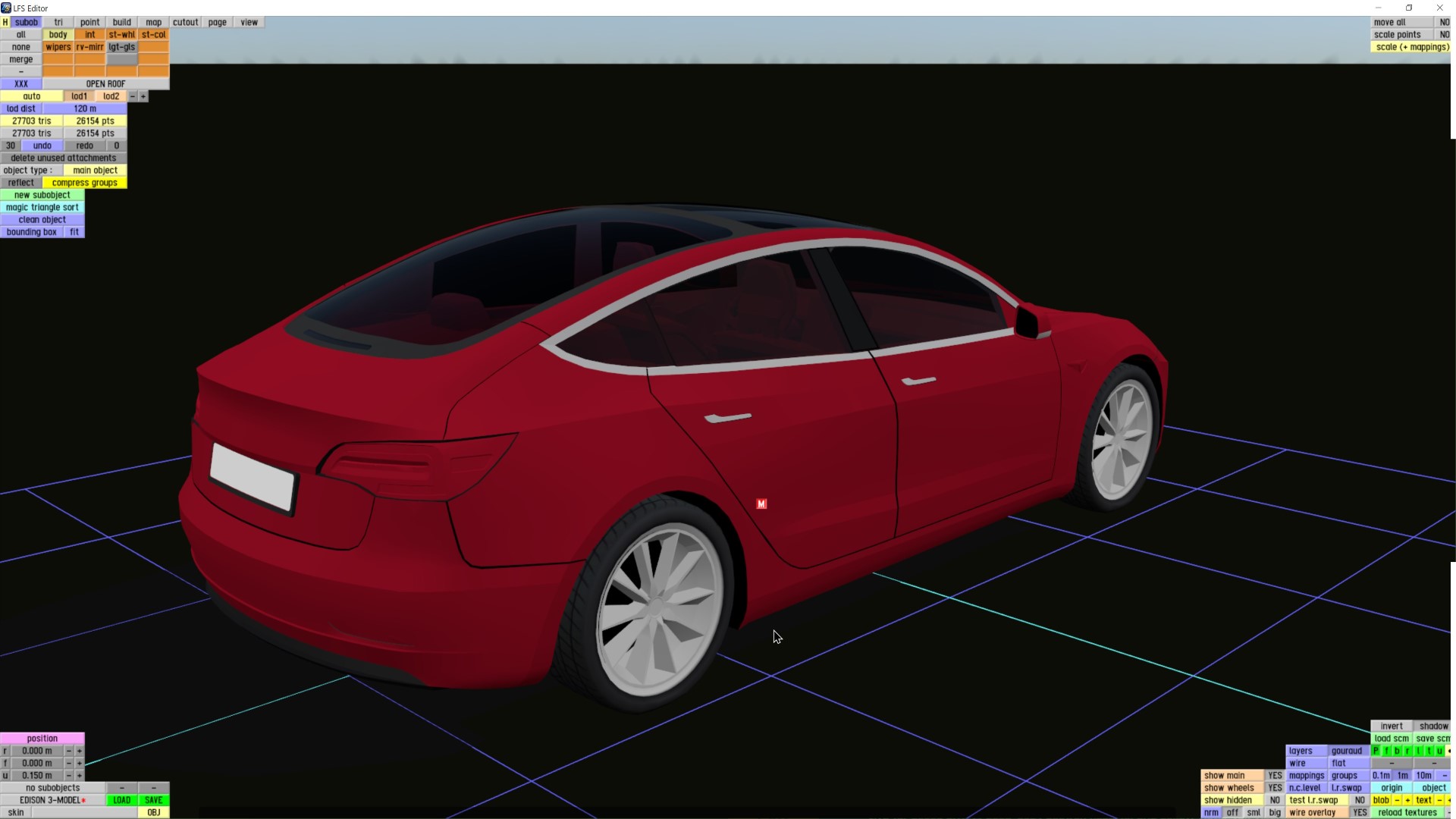Click the green P layer button
Viewport: 1456px width, 819px height.
(x=1376, y=751)
